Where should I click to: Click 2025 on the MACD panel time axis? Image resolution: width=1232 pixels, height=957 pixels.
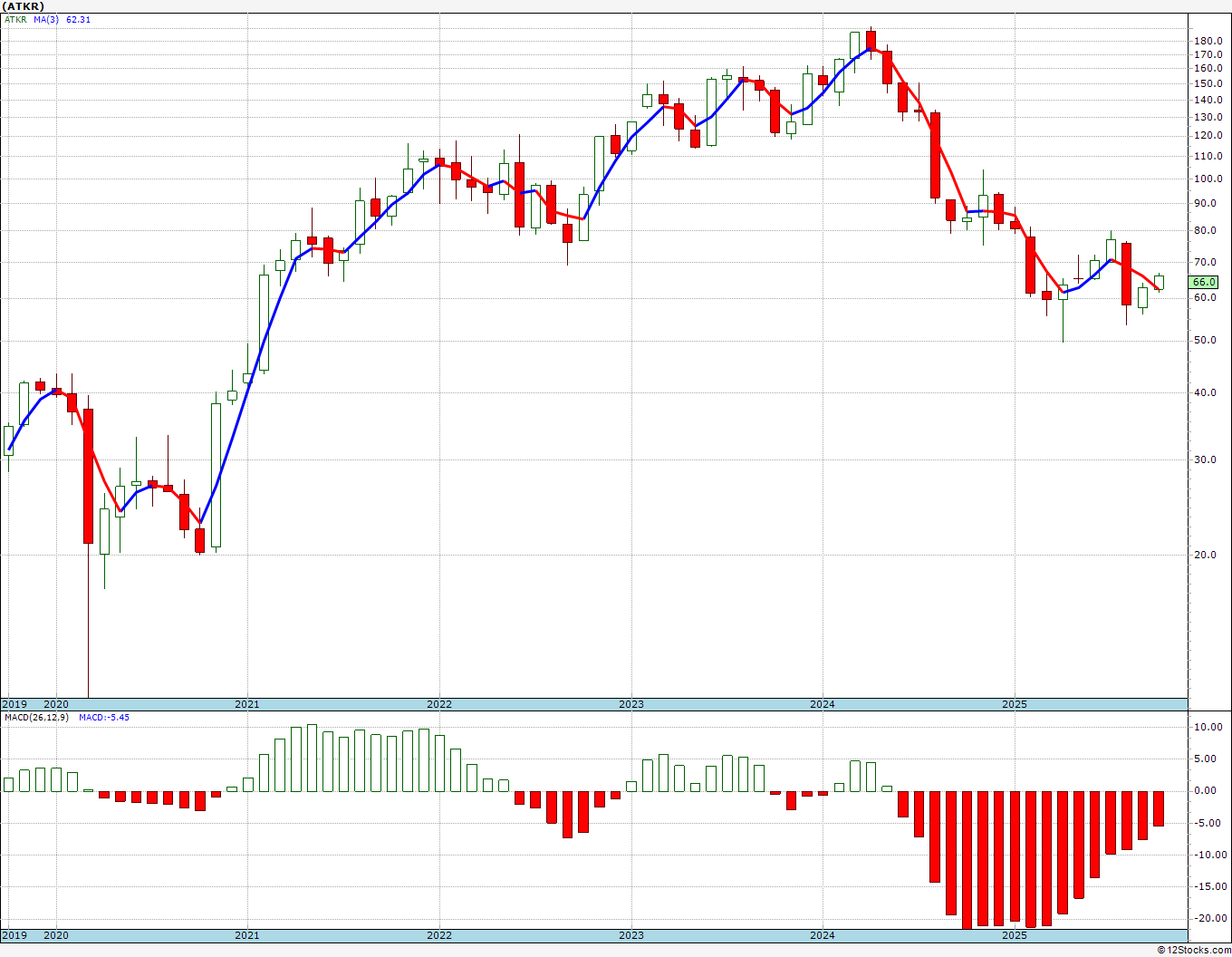pyautogui.click(x=1015, y=935)
